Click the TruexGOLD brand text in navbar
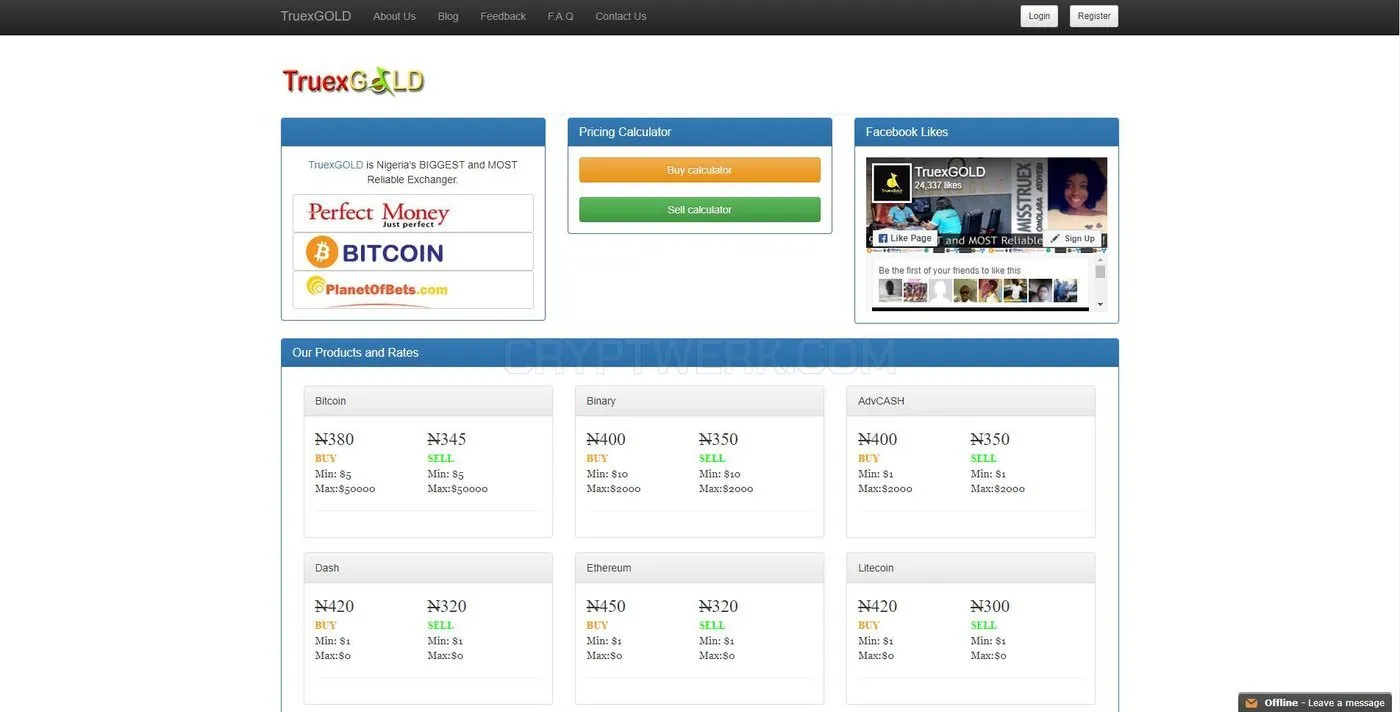Image resolution: width=1400 pixels, height=712 pixels. (x=316, y=16)
